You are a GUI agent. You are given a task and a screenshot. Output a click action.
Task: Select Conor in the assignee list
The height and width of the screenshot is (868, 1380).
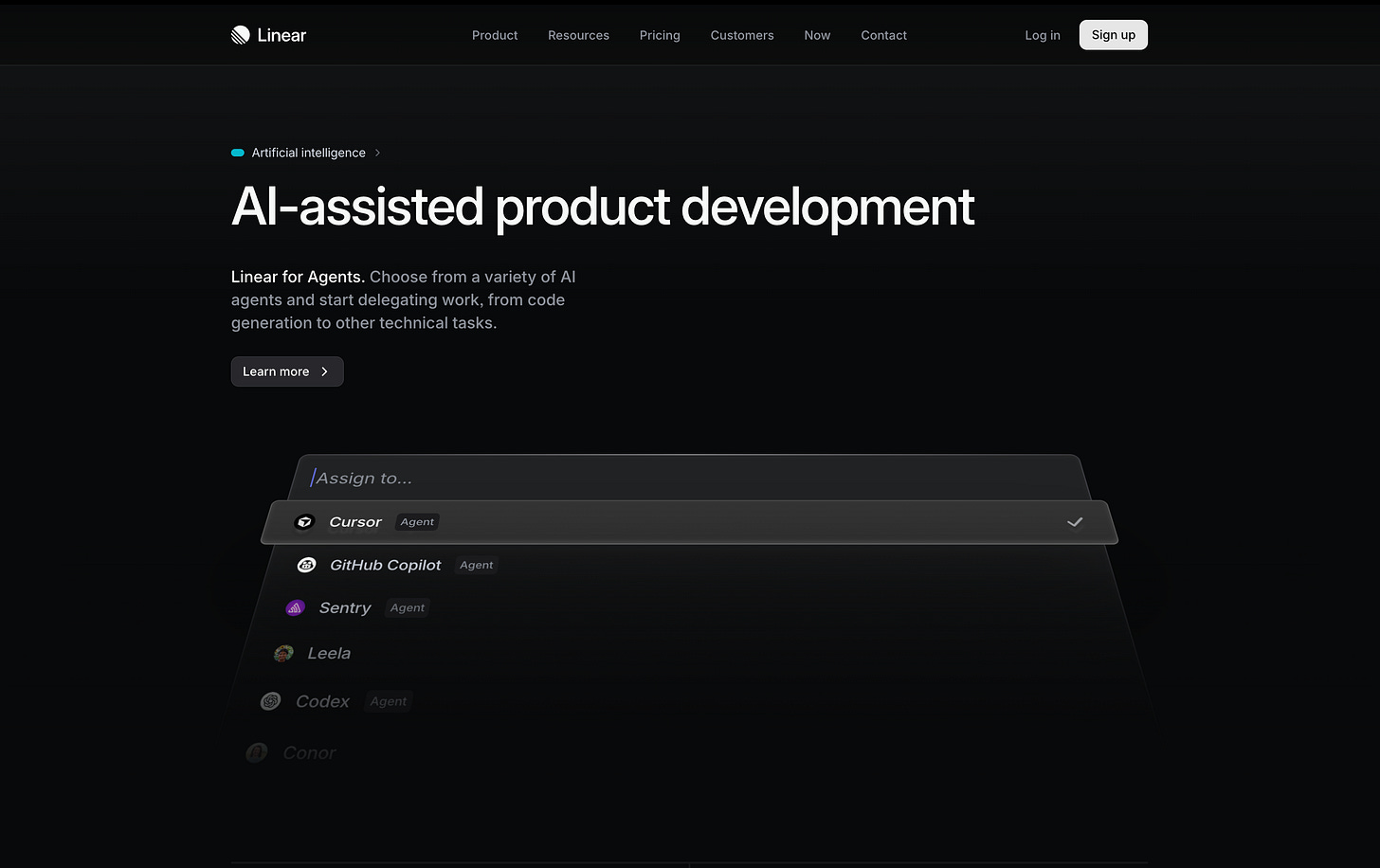click(x=309, y=752)
